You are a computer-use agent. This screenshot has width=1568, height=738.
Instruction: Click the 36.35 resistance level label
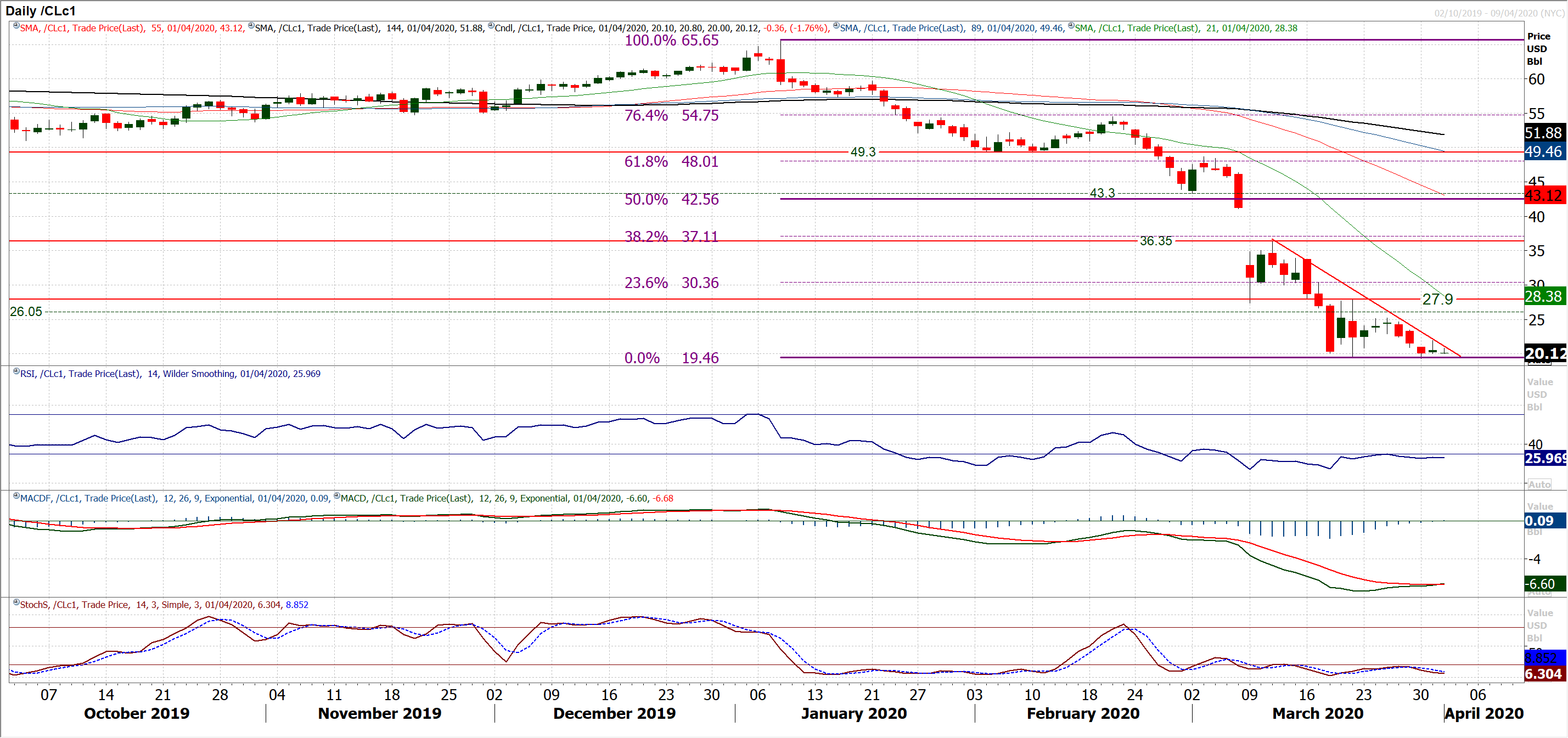point(1155,241)
